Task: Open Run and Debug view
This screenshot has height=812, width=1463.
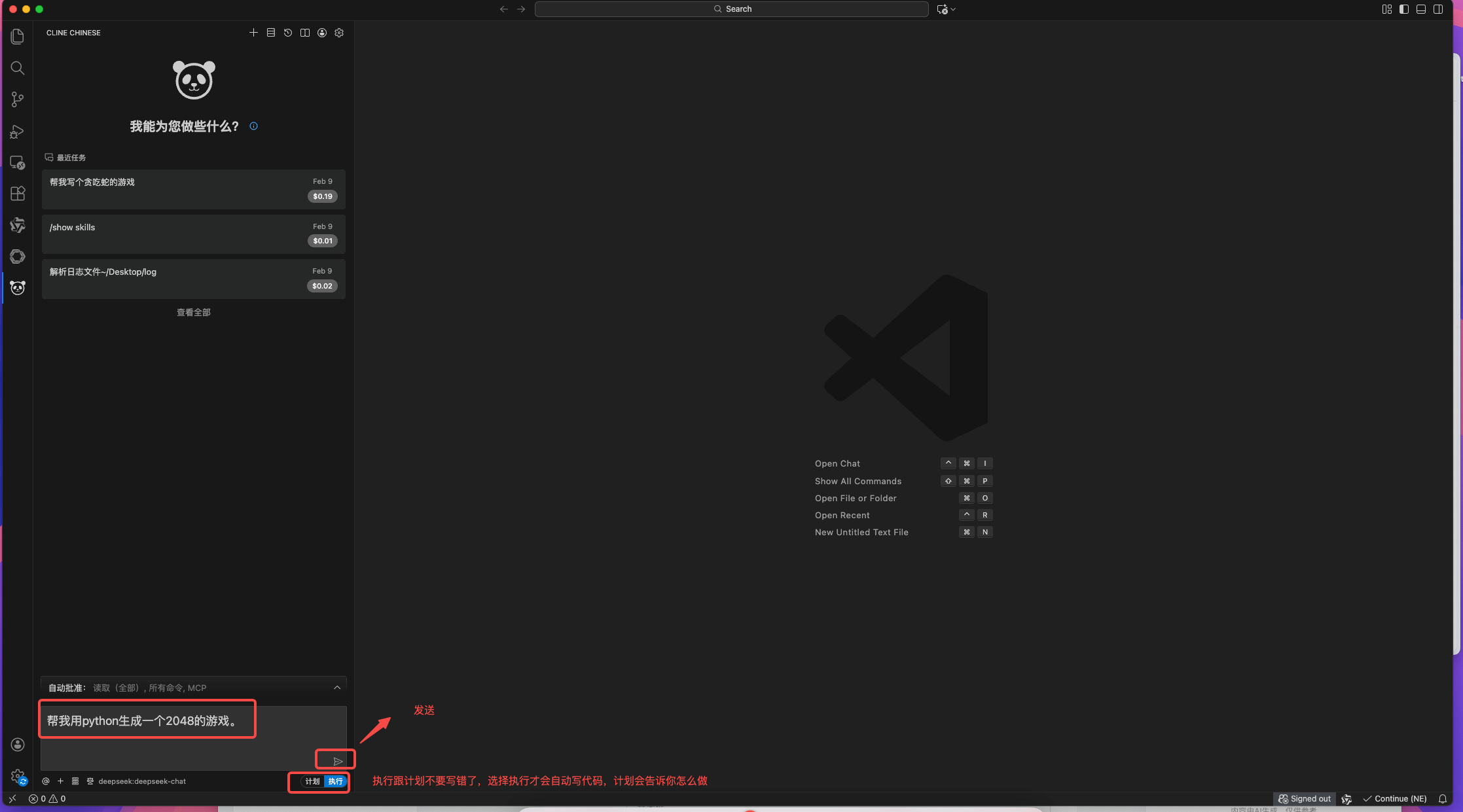Action: click(x=18, y=132)
